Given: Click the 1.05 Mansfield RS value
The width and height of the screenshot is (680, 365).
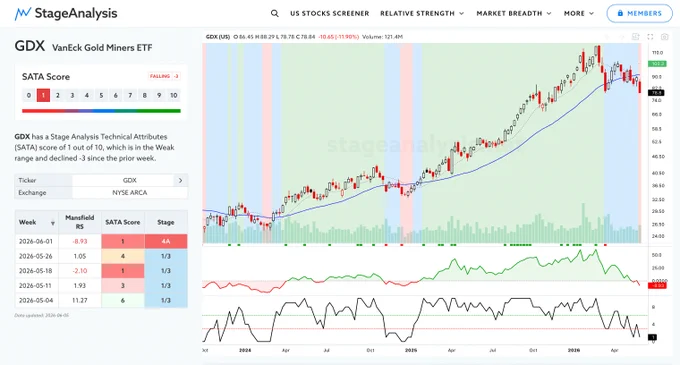Looking at the screenshot, I should coord(80,256).
